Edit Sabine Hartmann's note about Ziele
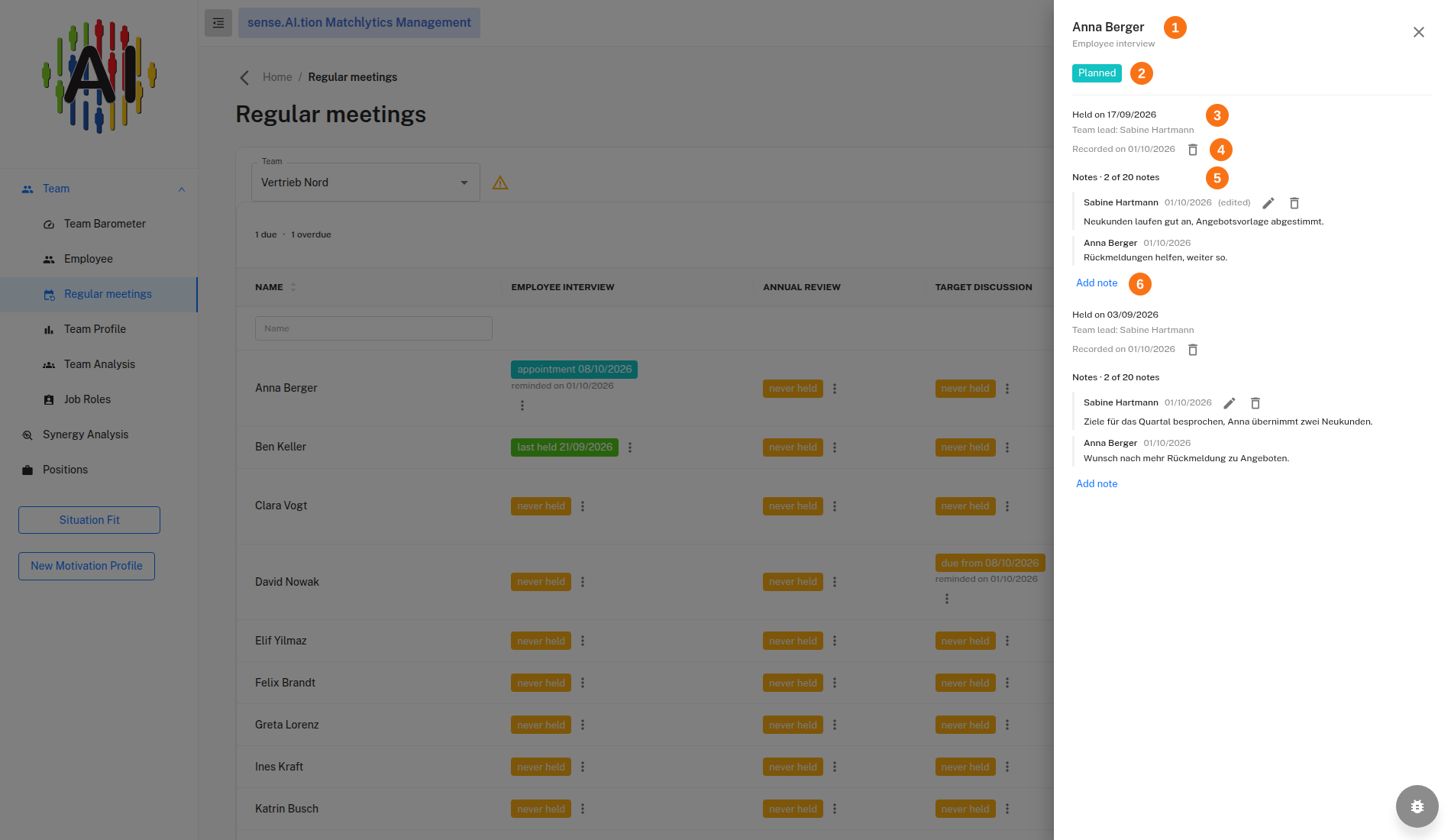 1230,403
